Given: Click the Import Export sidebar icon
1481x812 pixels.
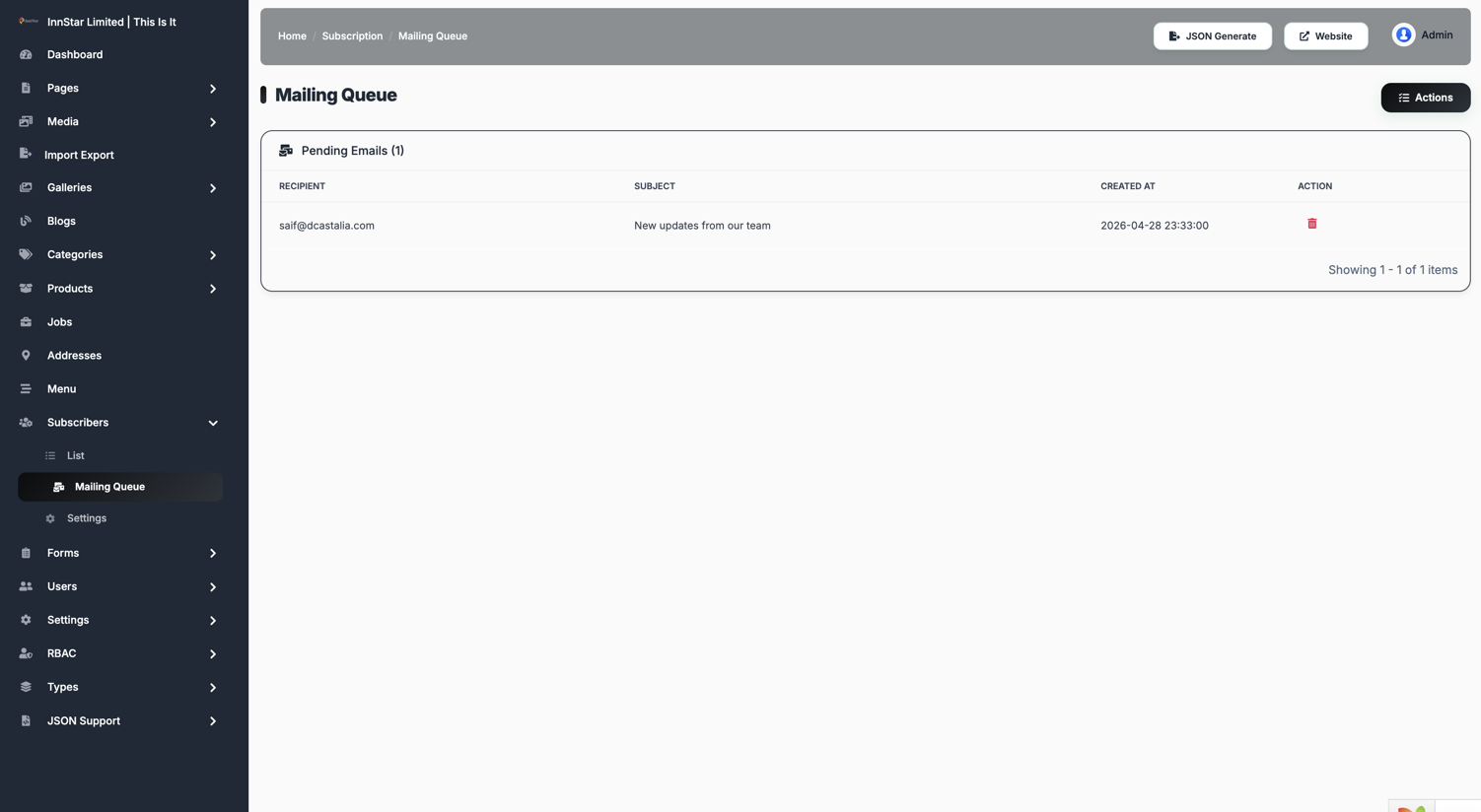Looking at the screenshot, I should 26,155.
